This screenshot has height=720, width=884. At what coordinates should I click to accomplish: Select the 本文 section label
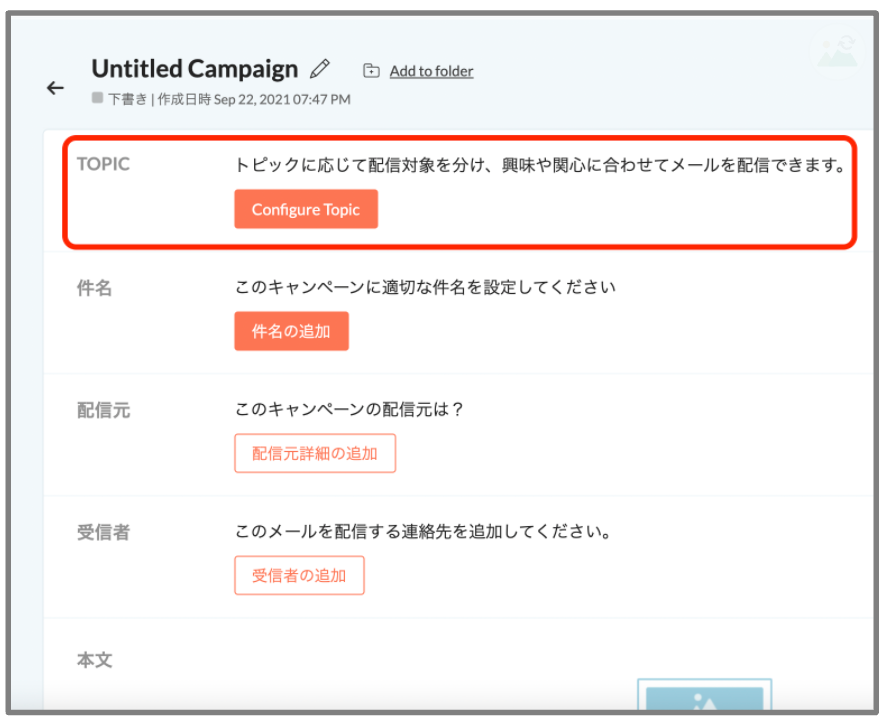click(x=95, y=660)
